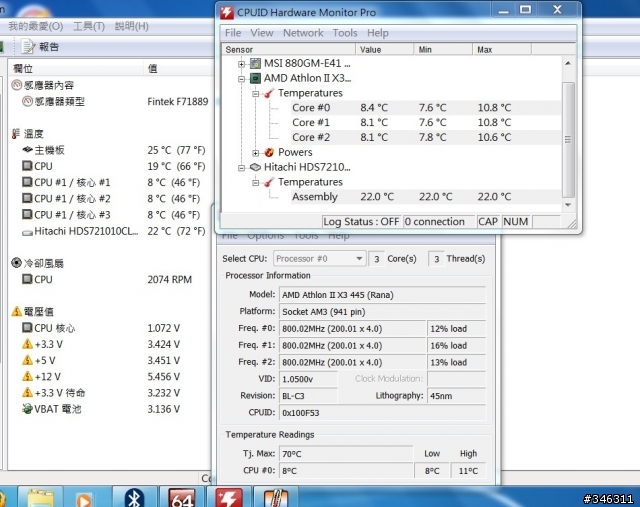Click the 主機板 motherboard icon

click(x=27, y=150)
